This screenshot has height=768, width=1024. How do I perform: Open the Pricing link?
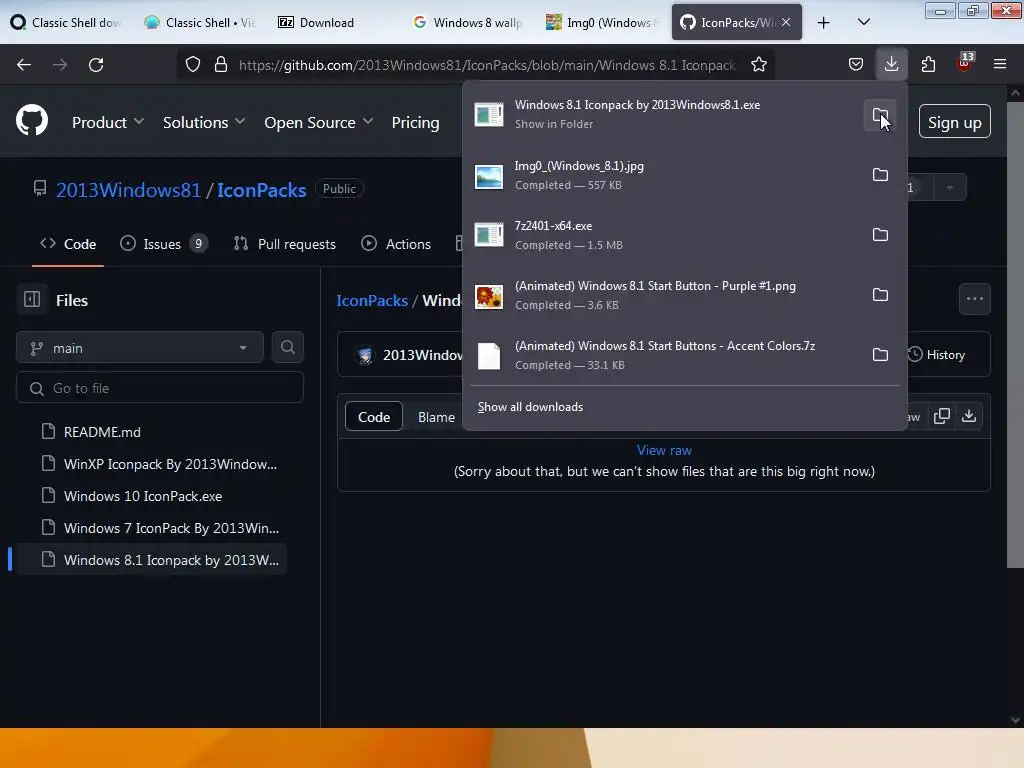tap(415, 122)
